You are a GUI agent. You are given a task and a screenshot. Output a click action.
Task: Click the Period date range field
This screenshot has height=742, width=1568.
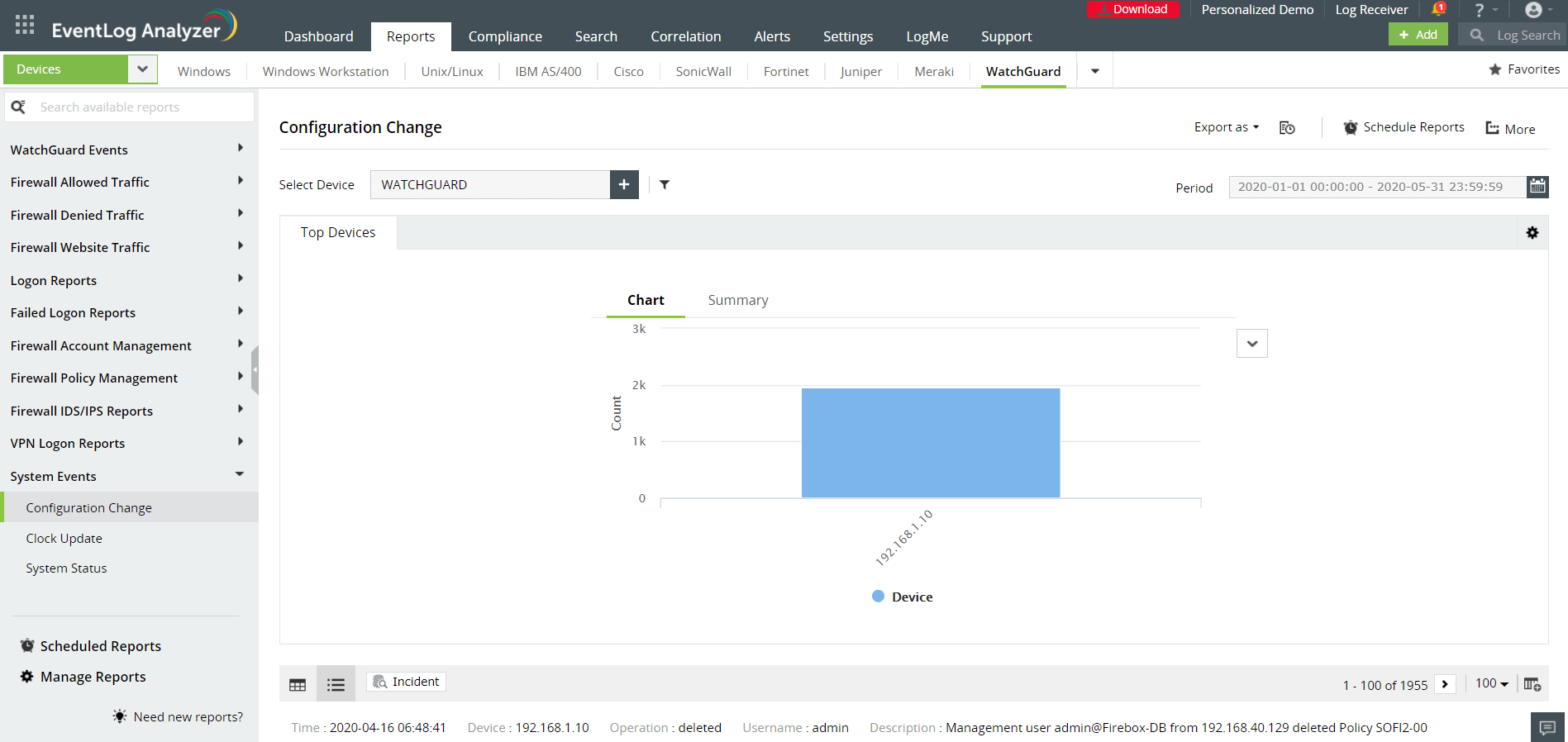click(1377, 187)
